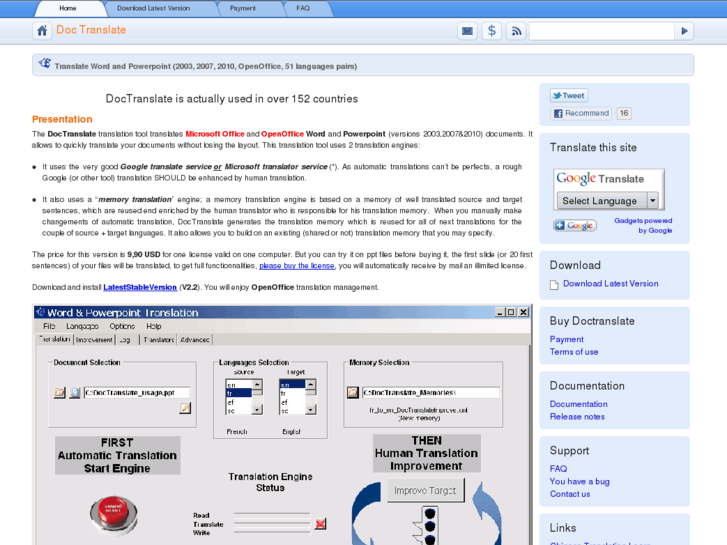
Task: Click the LatestStableVersion link
Action: click(140, 288)
